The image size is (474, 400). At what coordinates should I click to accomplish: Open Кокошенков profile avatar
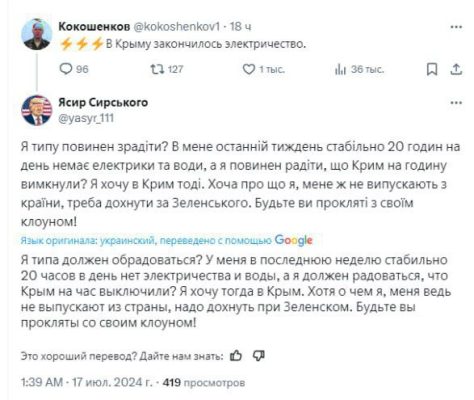click(x=37, y=34)
